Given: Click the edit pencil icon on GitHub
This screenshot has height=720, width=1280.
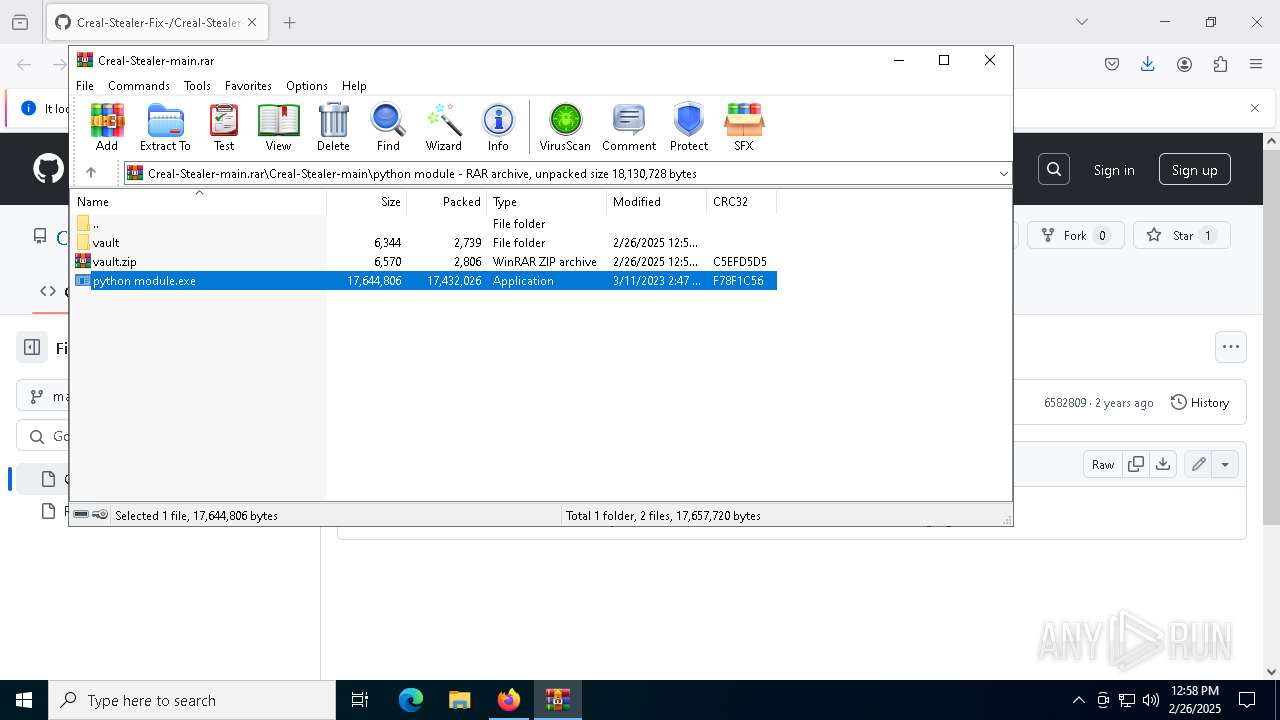Looking at the screenshot, I should [x=1197, y=464].
